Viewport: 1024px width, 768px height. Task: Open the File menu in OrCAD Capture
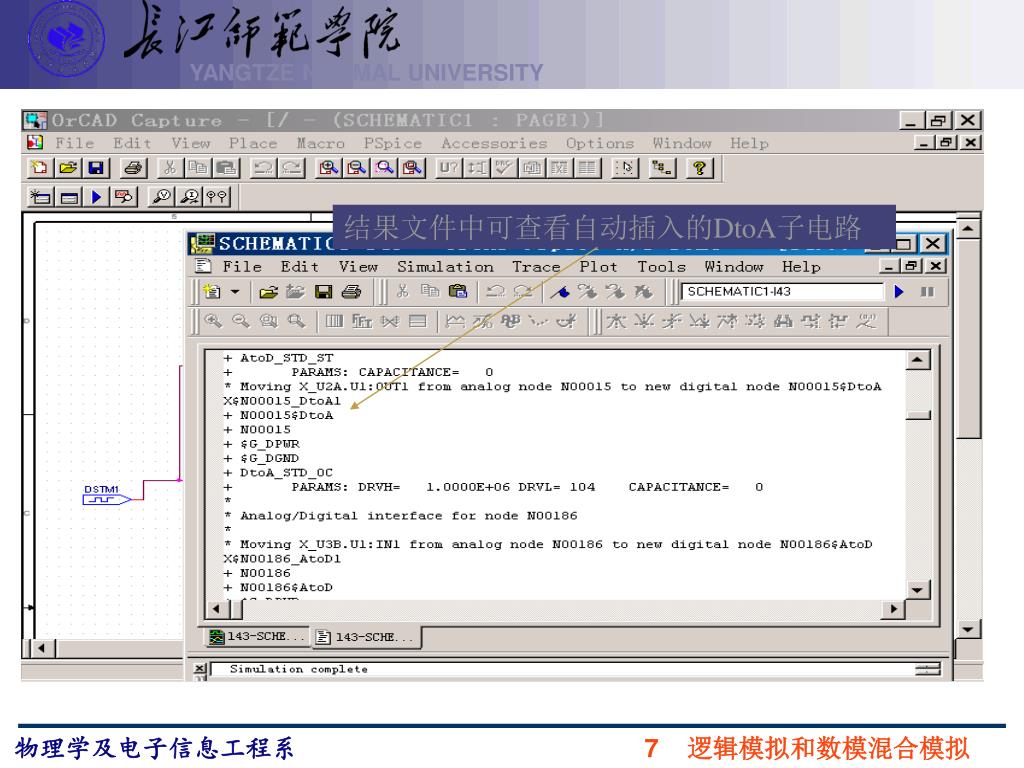pos(74,143)
